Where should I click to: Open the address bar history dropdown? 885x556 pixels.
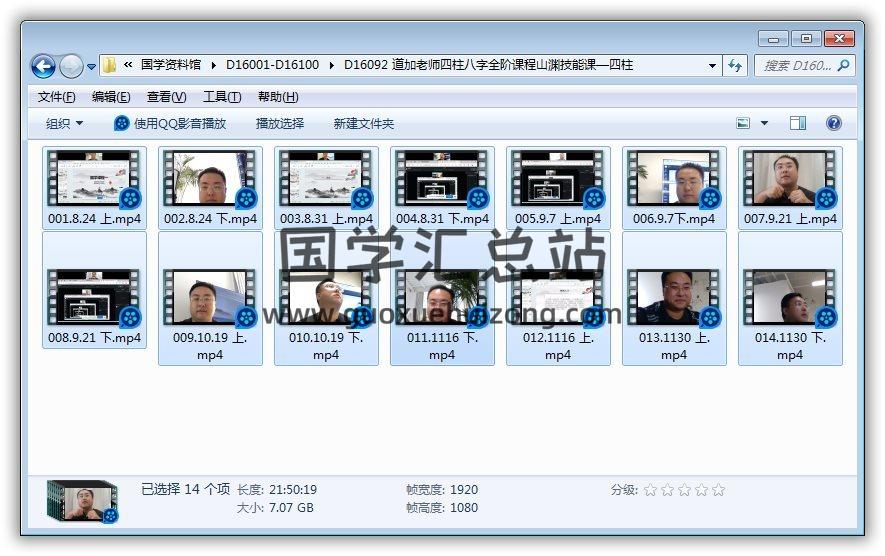[x=712, y=65]
